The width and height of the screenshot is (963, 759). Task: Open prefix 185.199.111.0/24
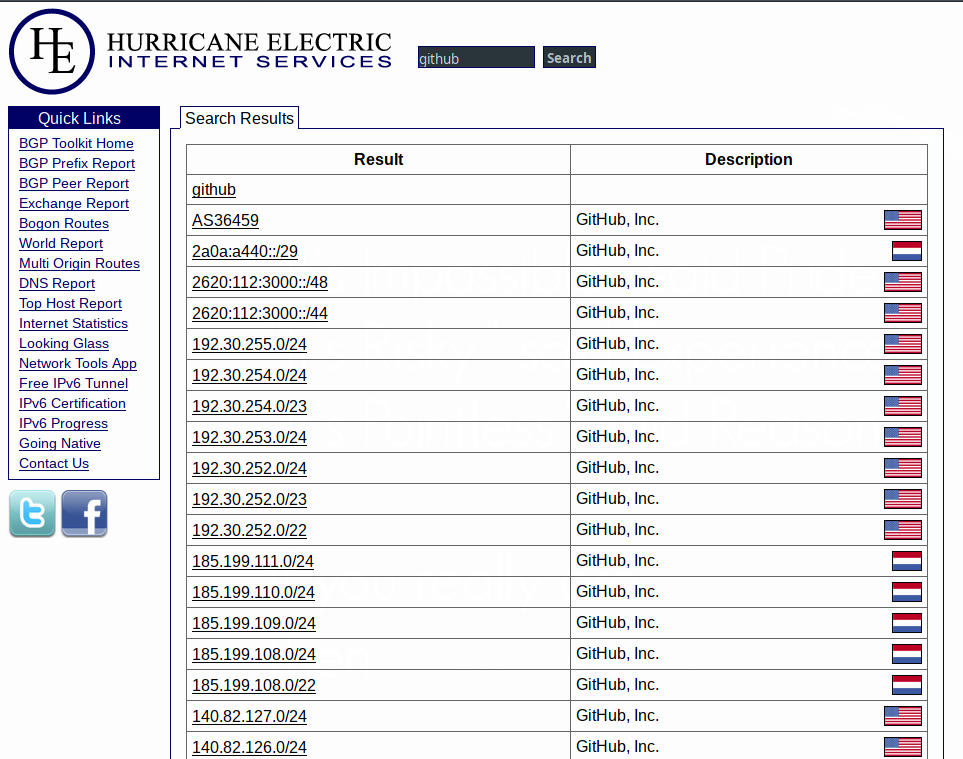point(253,561)
